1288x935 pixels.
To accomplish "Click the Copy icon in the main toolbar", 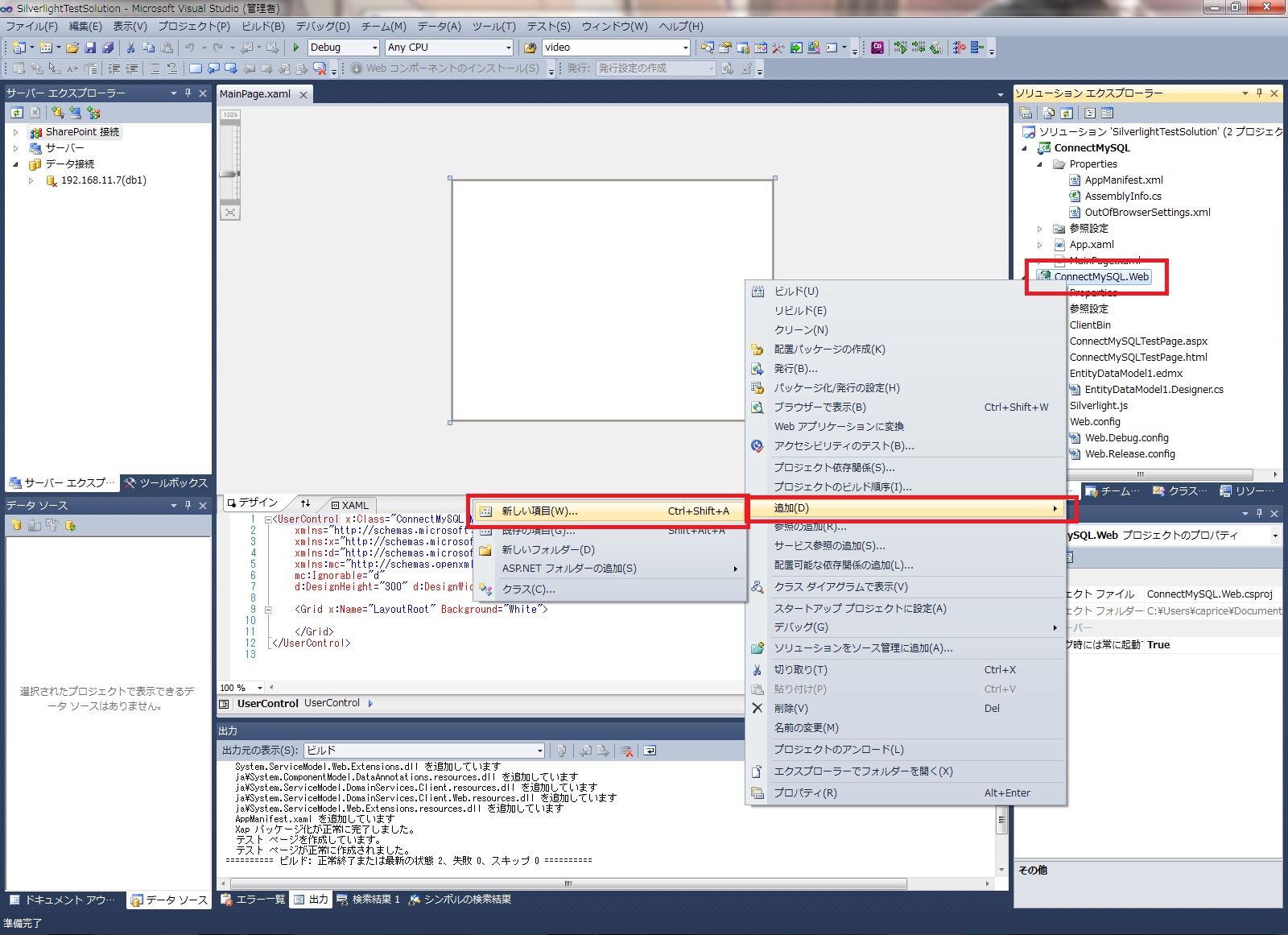I will tap(148, 48).
